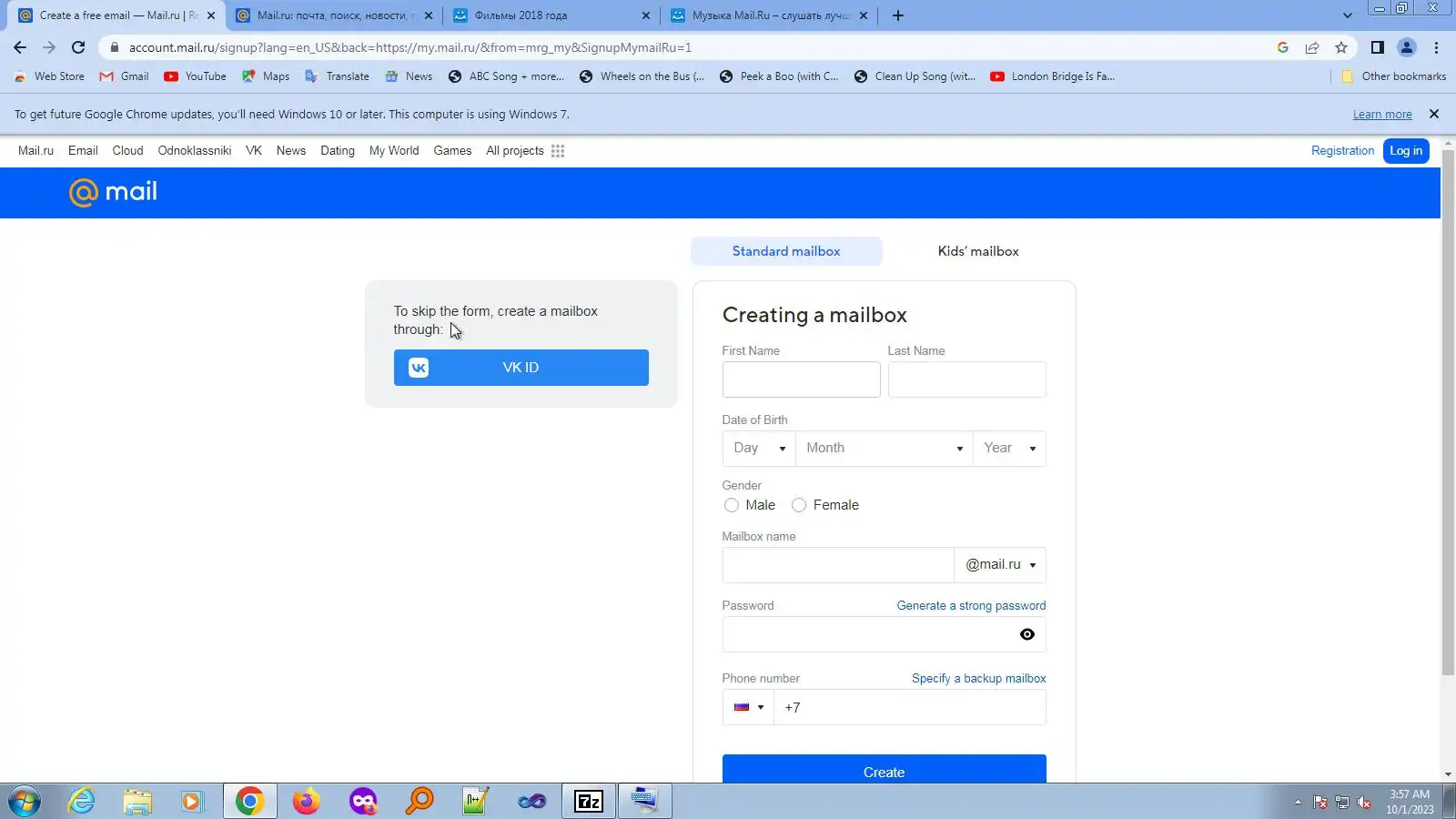Select the Male gender option
This screenshot has width=1456, height=819.
pyautogui.click(x=732, y=505)
